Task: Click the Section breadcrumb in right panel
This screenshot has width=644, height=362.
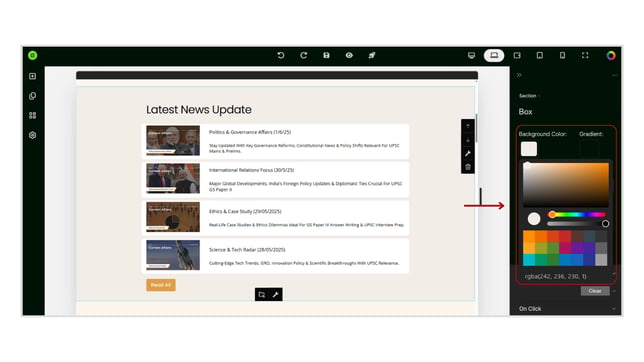Action: pos(527,96)
